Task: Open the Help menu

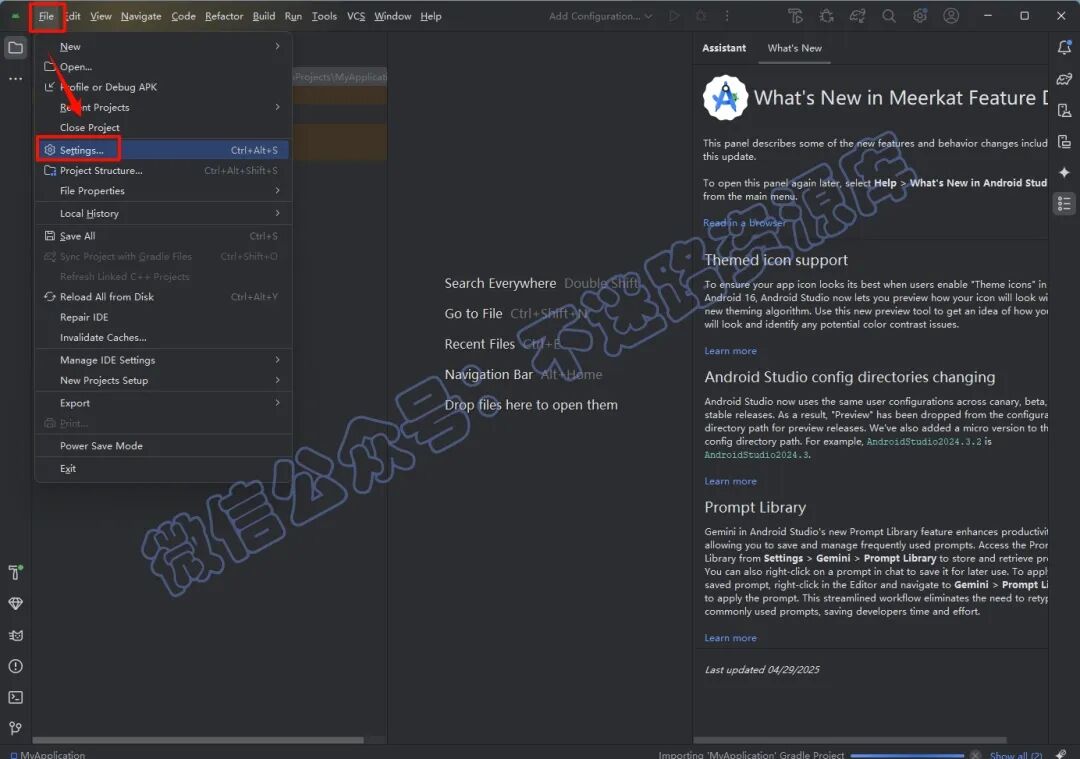Action: [430, 16]
